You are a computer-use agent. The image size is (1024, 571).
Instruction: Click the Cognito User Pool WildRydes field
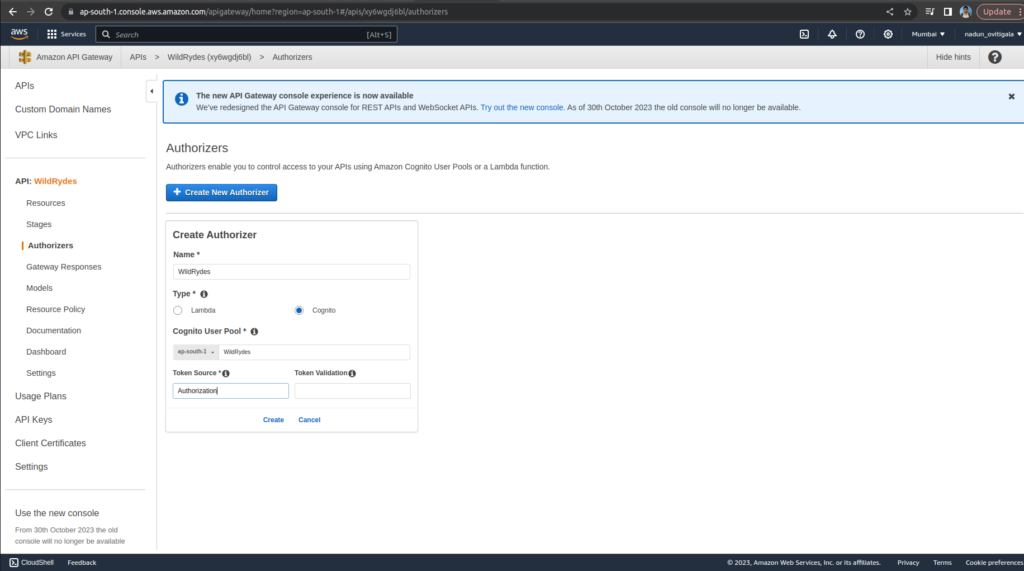[314, 351]
